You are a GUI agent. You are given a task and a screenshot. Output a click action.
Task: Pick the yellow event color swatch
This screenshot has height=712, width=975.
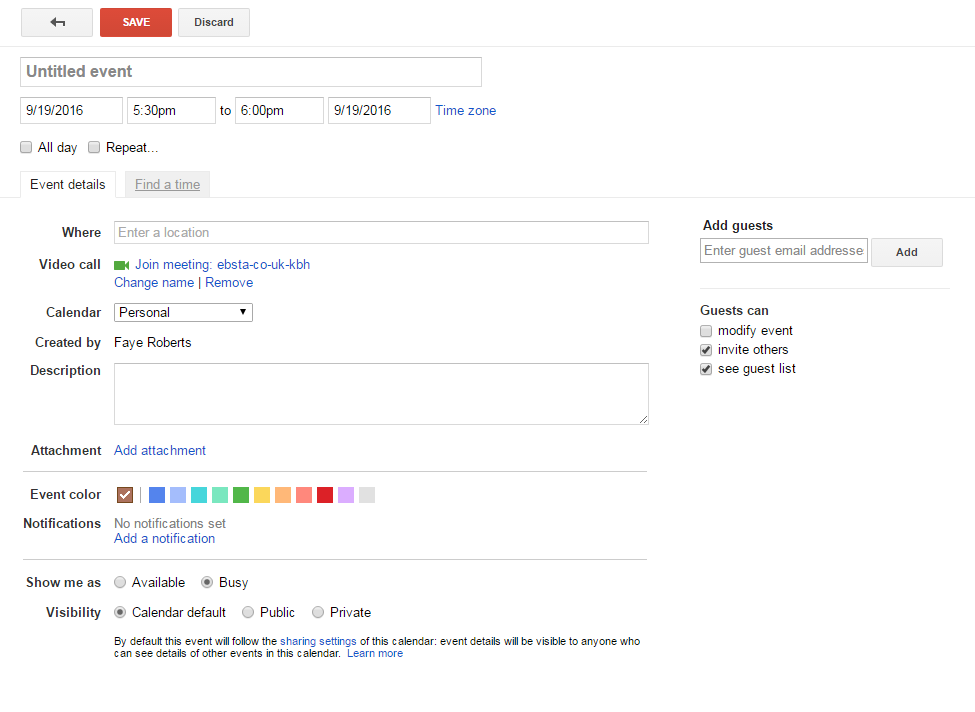[262, 495]
